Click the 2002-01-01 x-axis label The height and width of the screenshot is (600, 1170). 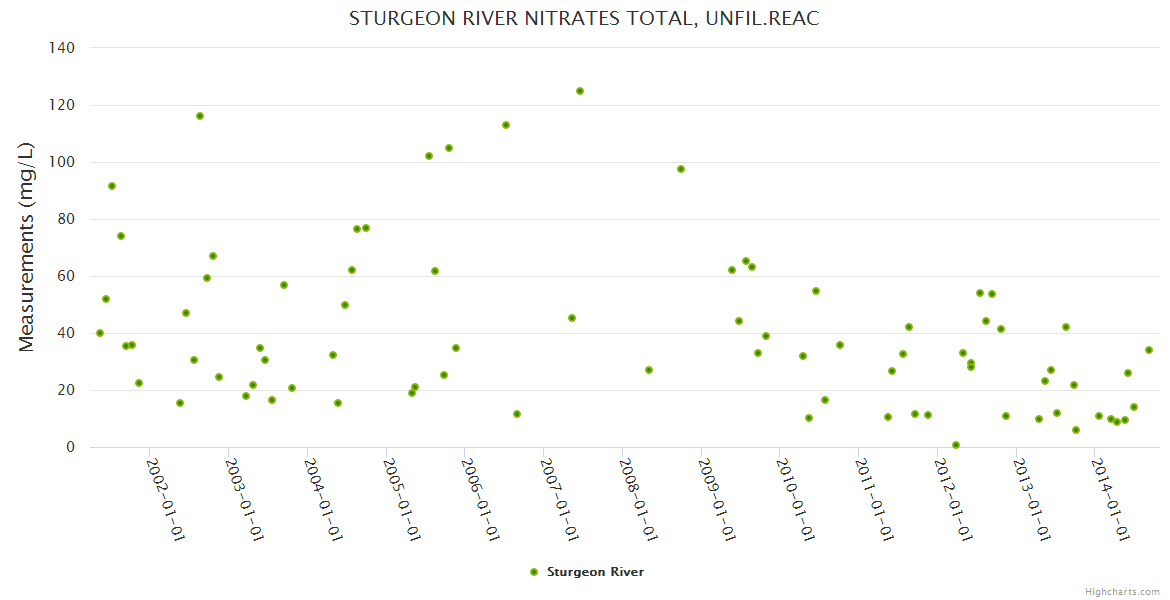(166, 499)
